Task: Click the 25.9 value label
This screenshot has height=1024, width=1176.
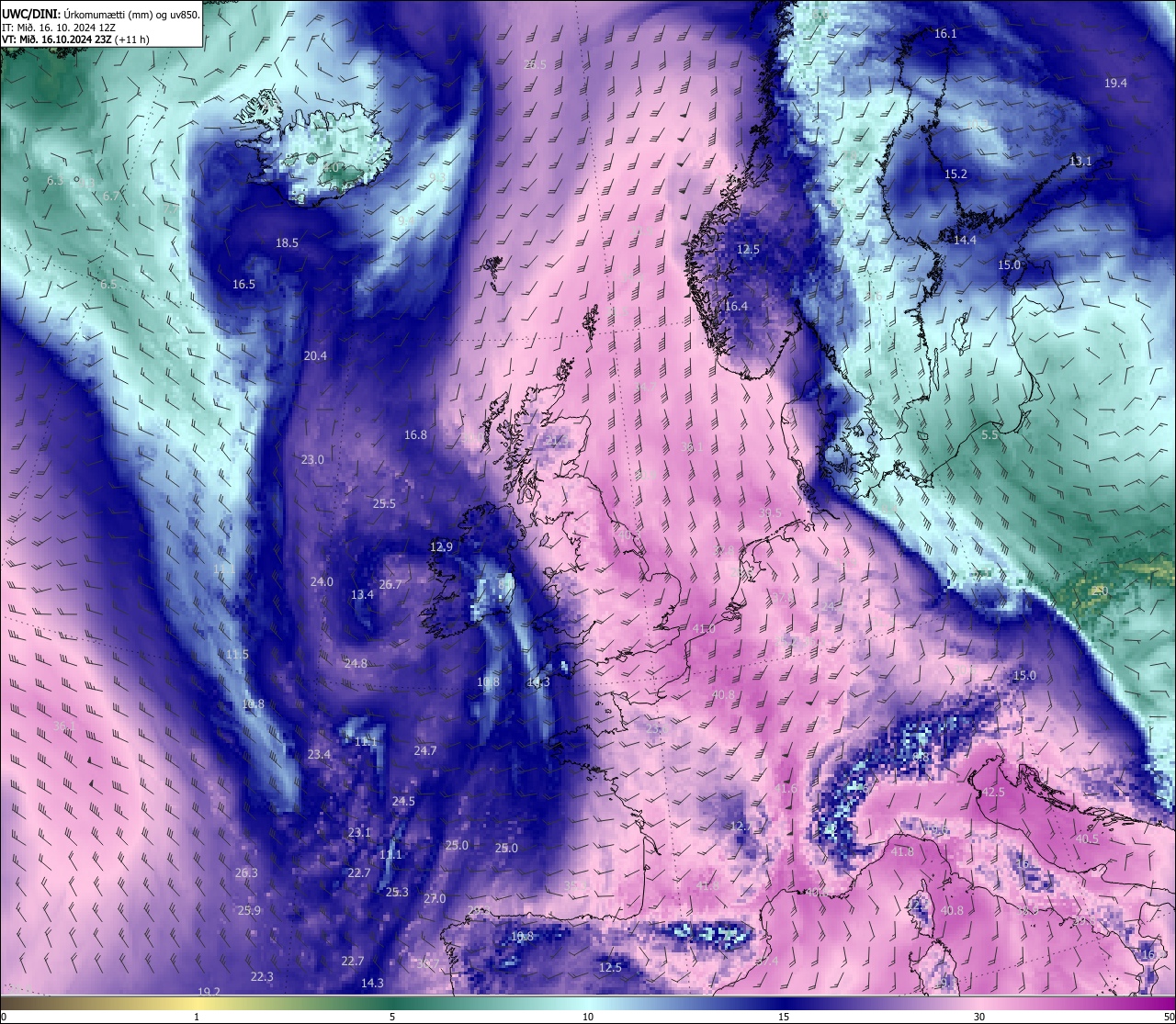Action: tap(249, 911)
